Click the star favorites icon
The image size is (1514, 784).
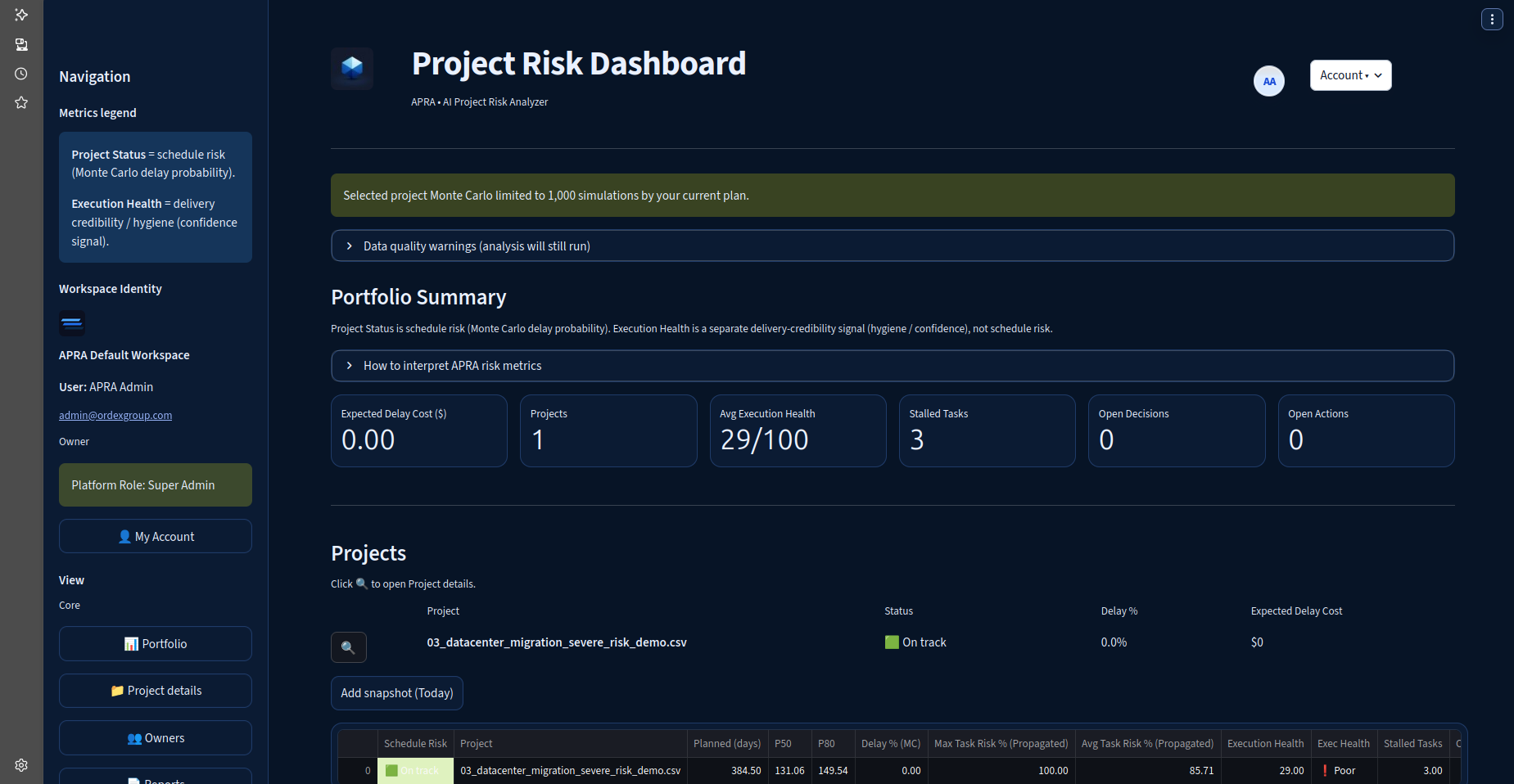tap(21, 102)
